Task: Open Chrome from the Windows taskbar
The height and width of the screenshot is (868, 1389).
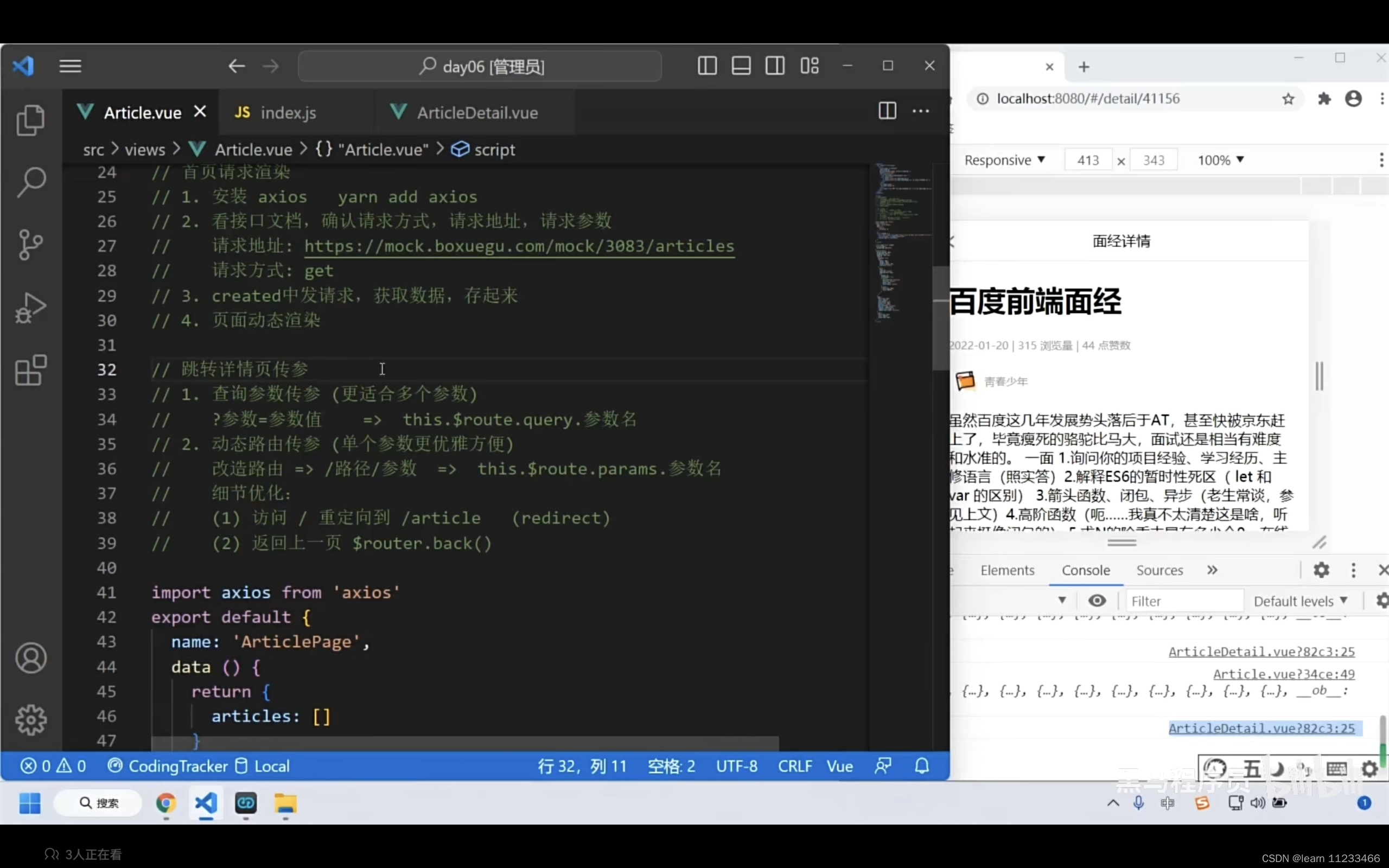Action: point(166,803)
